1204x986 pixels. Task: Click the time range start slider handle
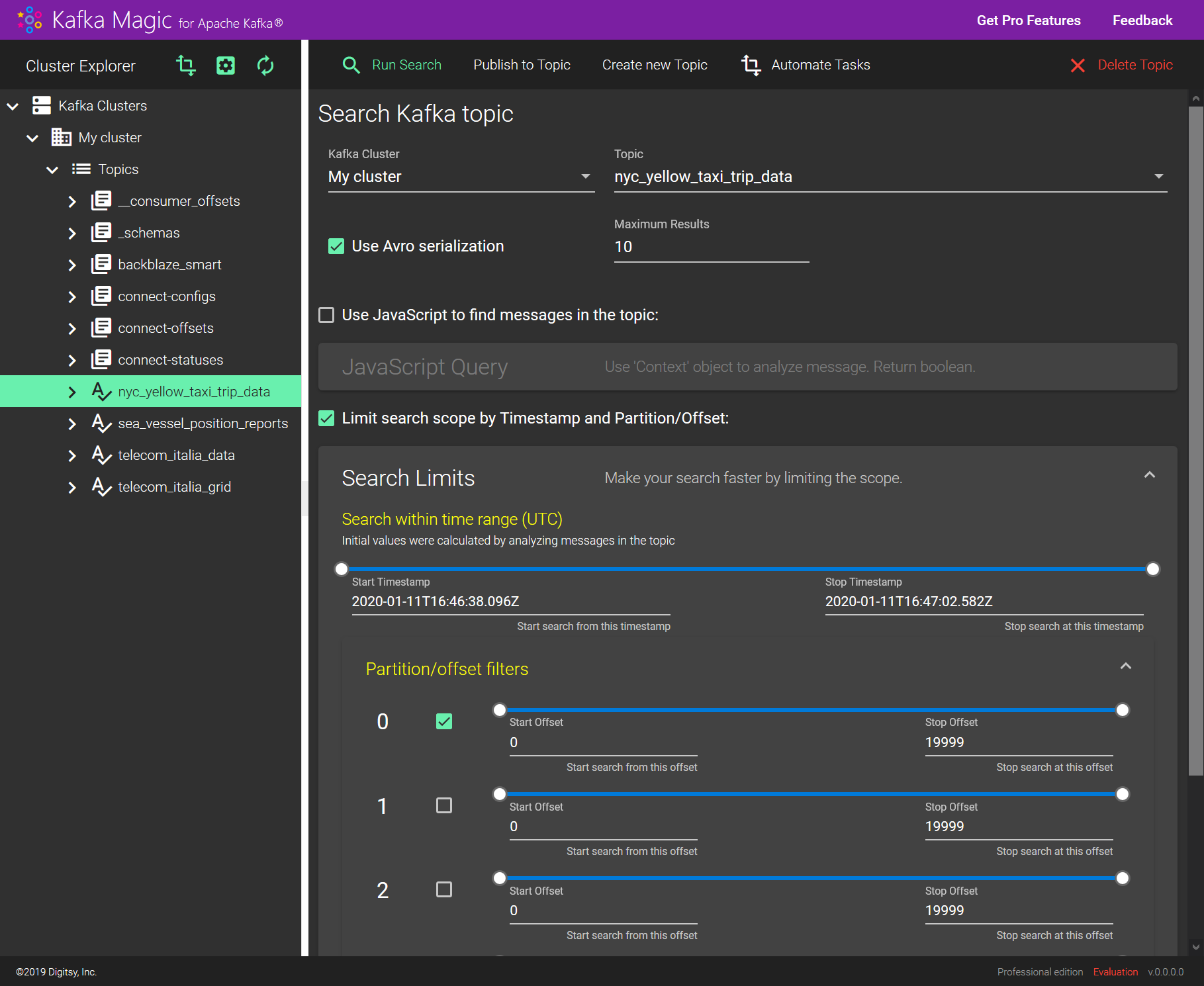tap(342, 569)
